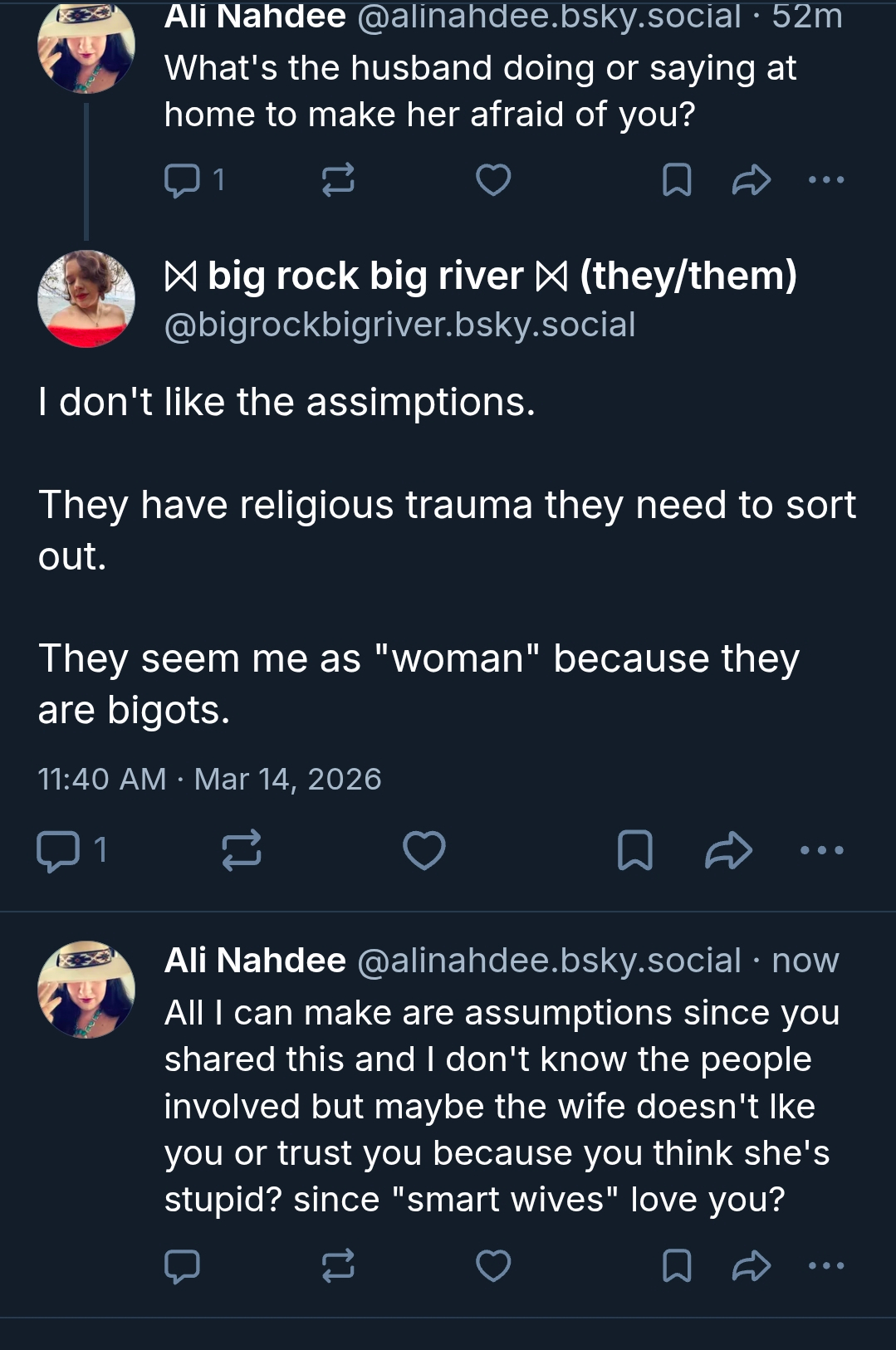This screenshot has width=896, height=1350.
Task: Like Ali Nahdee's newest post
Action: pyautogui.click(x=493, y=1266)
